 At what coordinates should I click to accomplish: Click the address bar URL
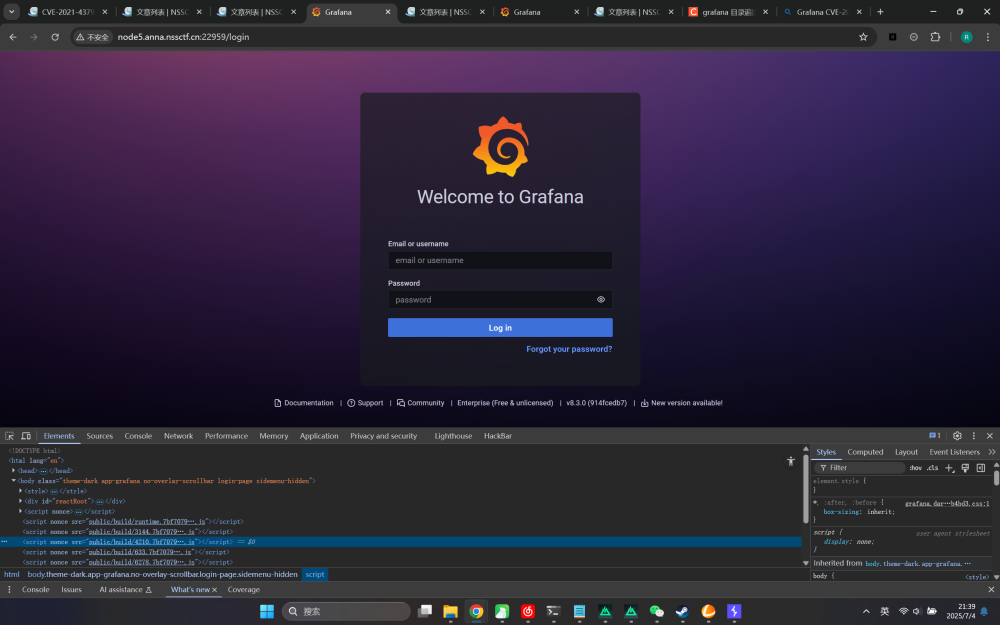184,37
